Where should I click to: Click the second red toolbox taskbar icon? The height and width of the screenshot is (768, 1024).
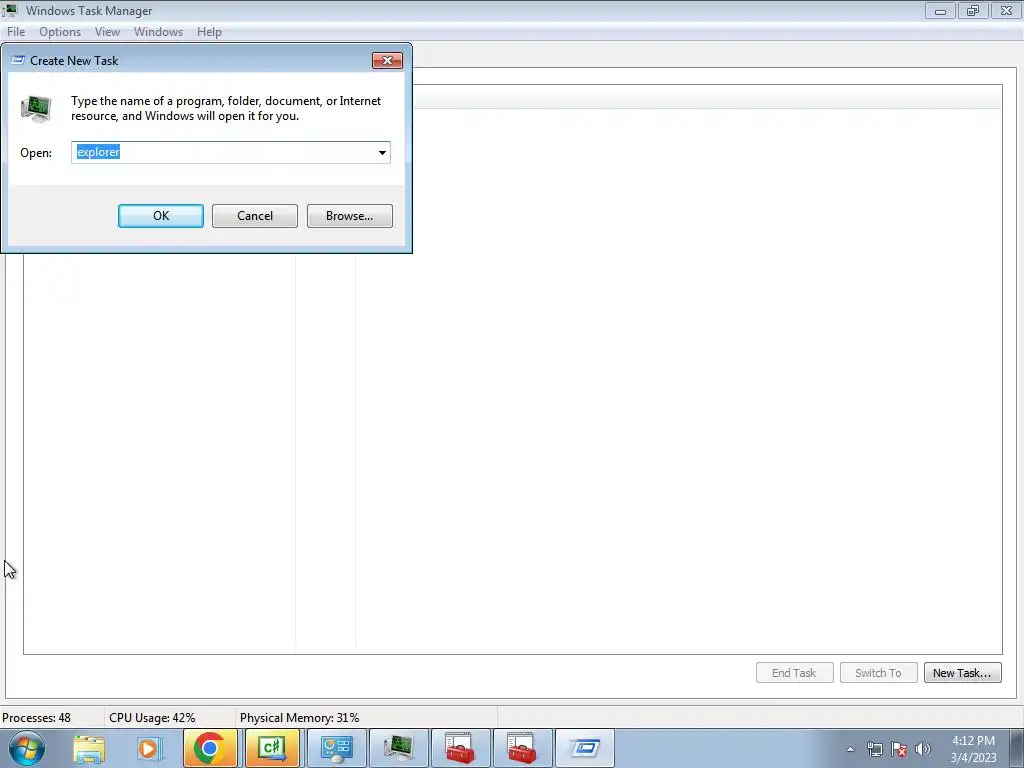(x=522, y=748)
